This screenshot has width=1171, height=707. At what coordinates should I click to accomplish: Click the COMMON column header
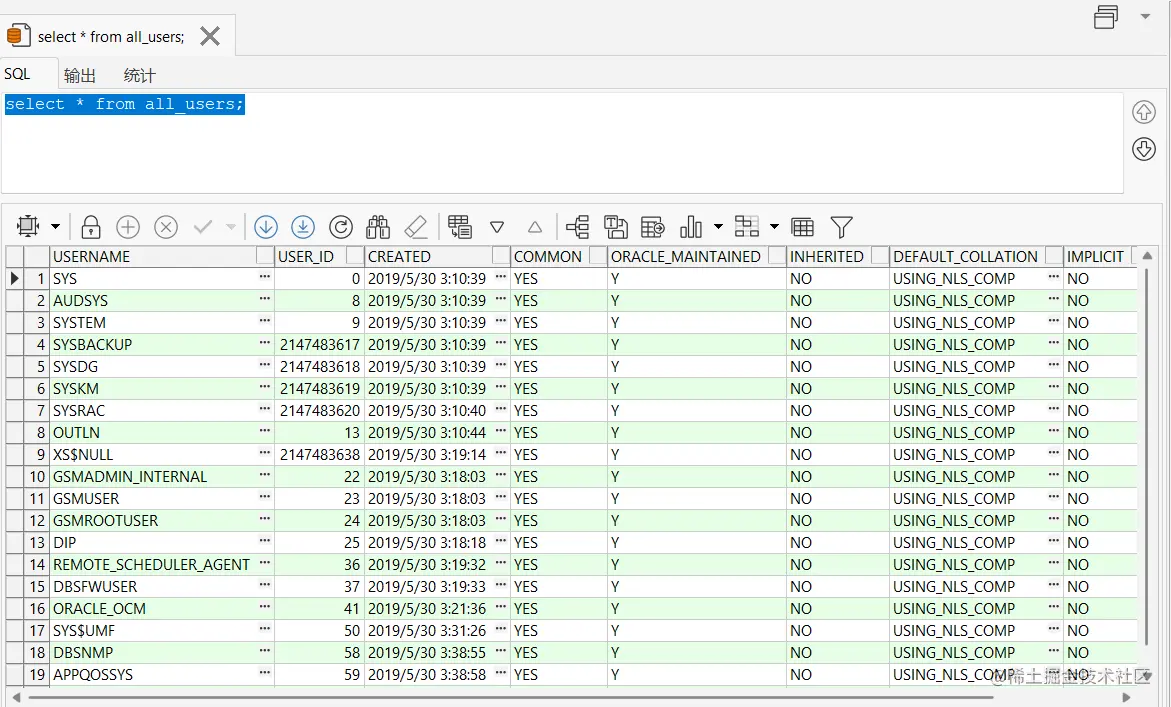550,256
